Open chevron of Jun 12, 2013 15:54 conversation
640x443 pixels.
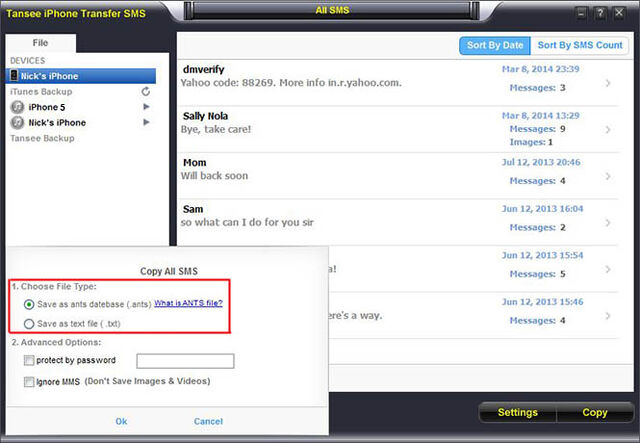[608, 269]
